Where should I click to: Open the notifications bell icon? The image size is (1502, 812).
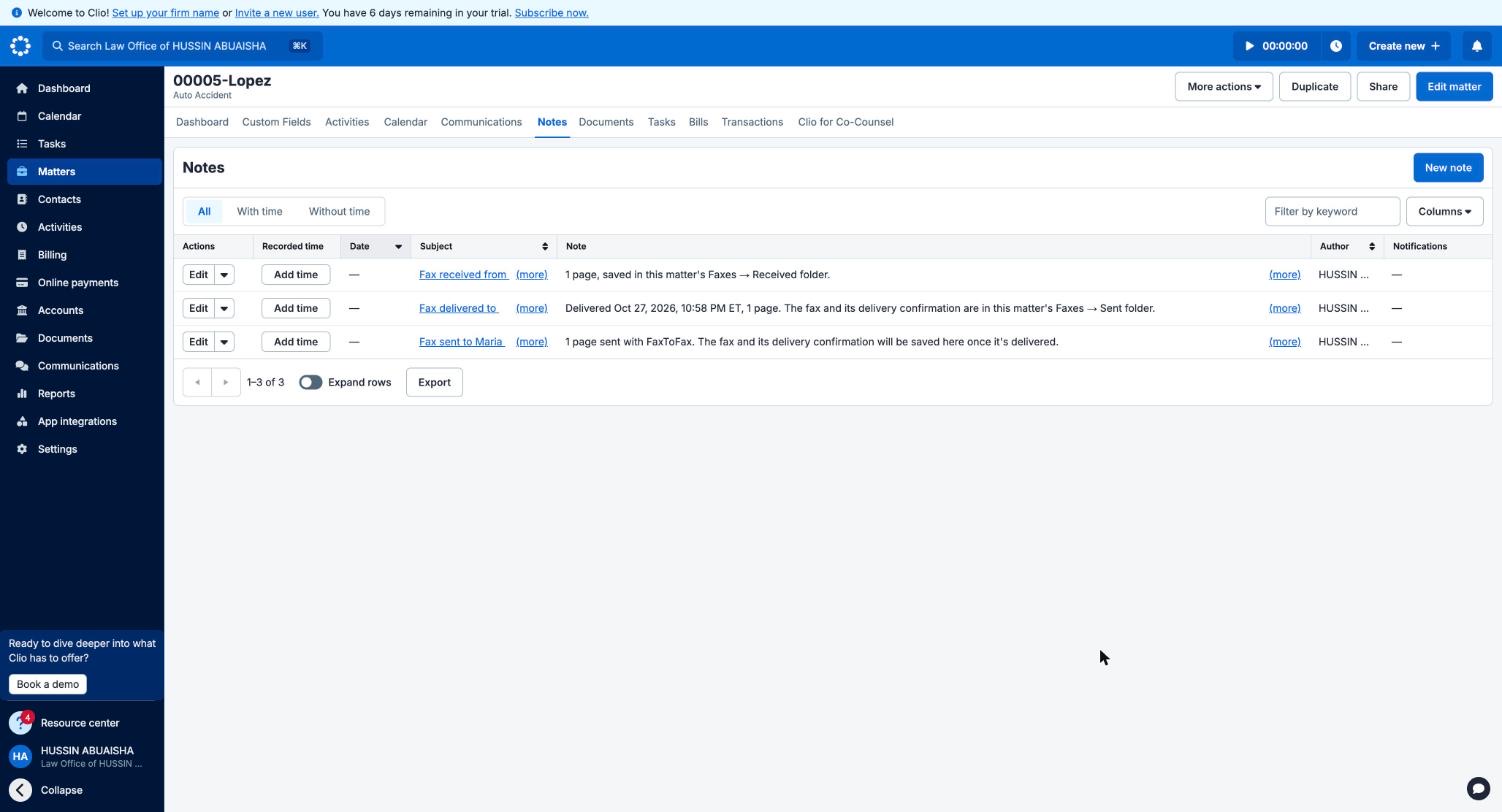coord(1476,46)
